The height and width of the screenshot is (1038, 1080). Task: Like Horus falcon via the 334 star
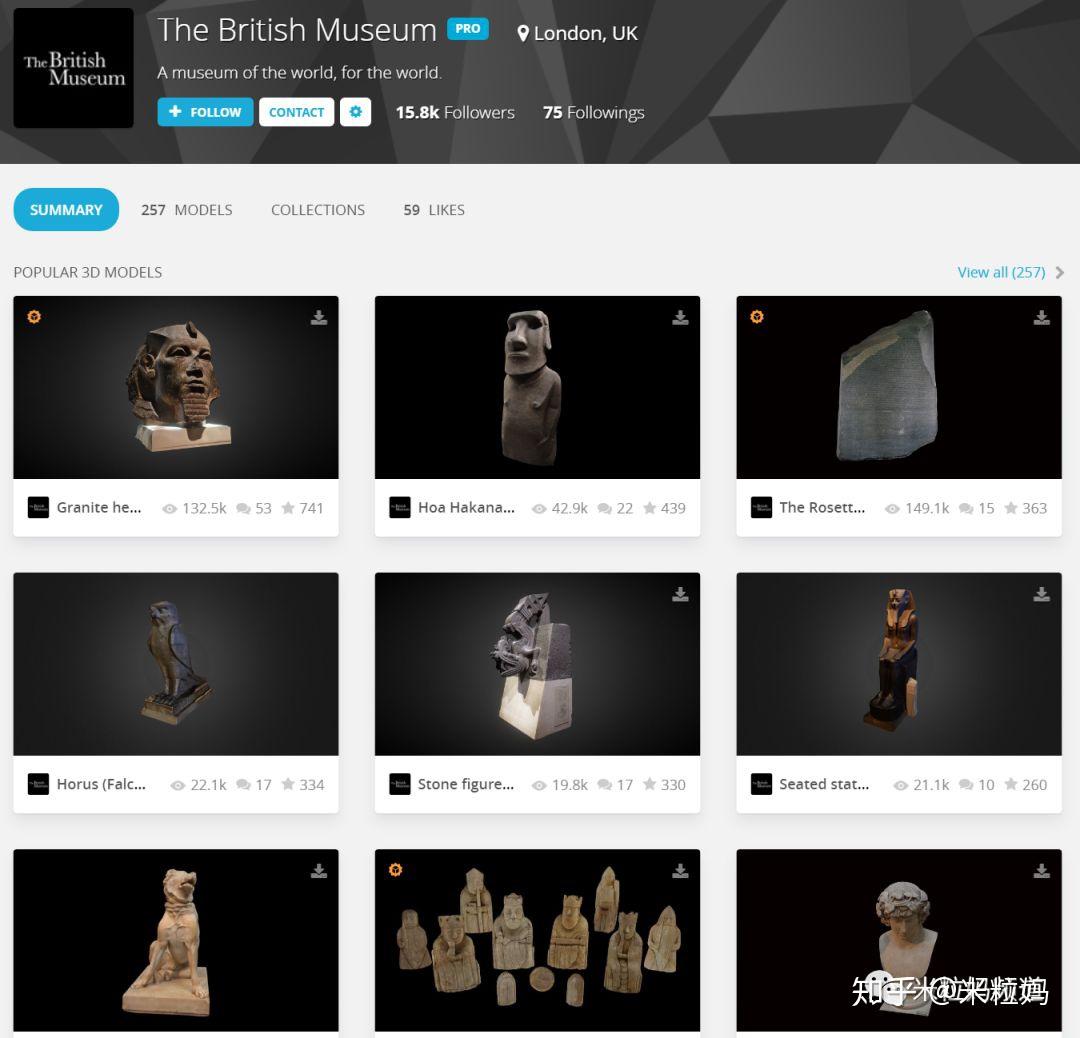(288, 784)
